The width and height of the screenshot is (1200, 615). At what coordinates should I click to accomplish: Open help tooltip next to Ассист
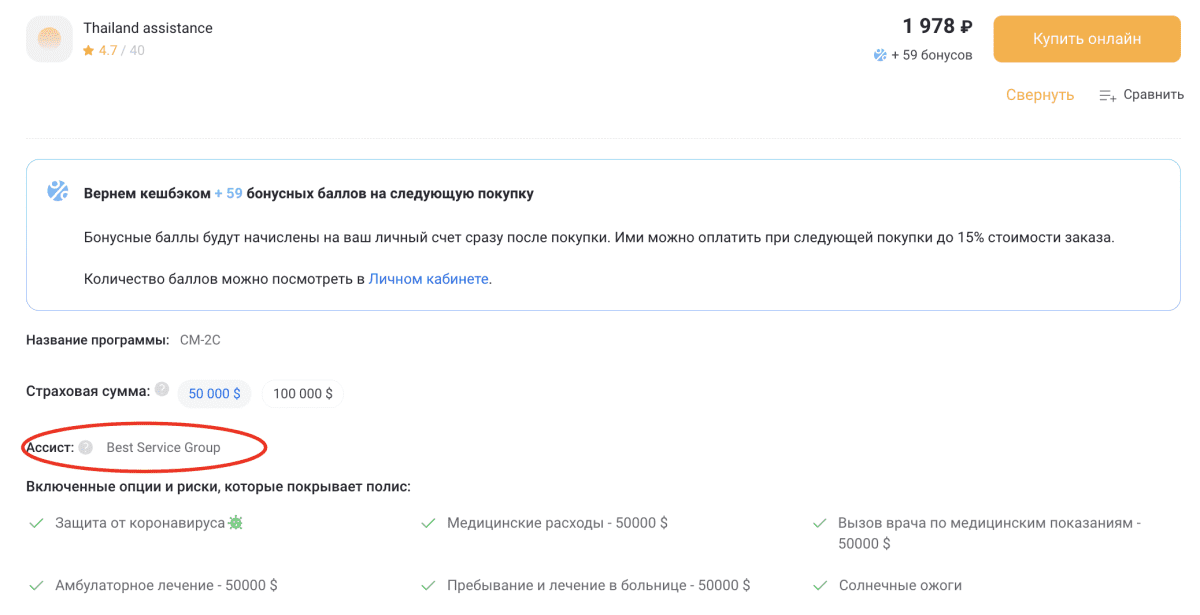86,447
